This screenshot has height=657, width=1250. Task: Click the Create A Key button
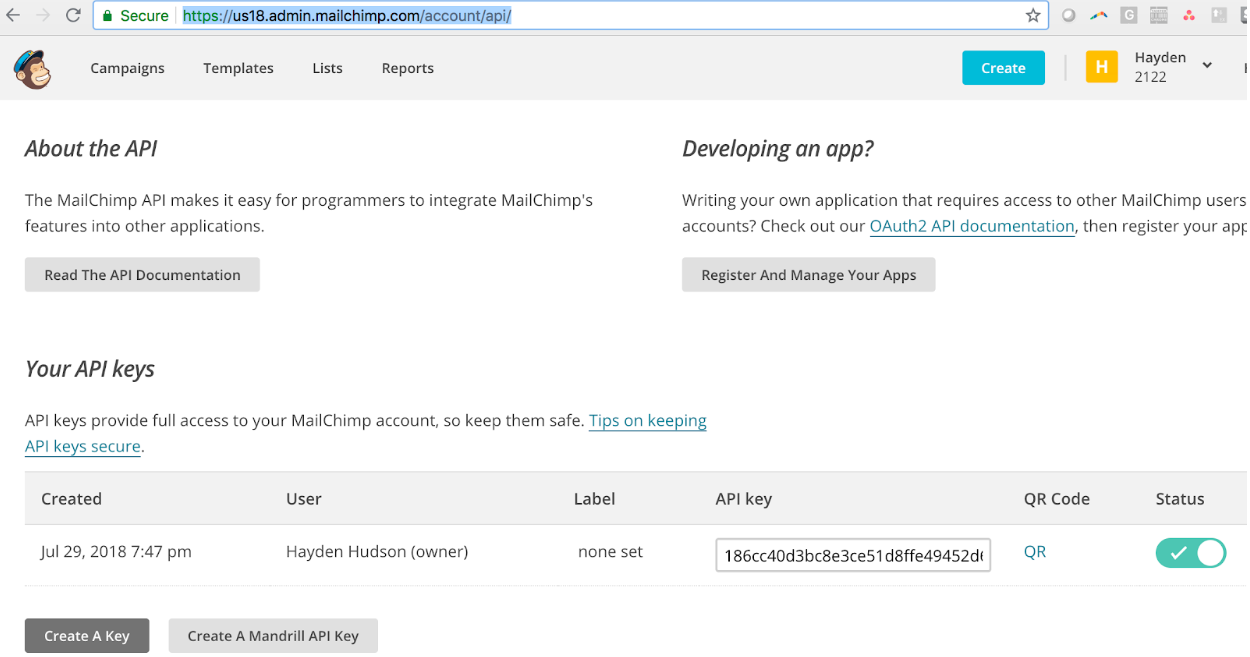coord(87,636)
